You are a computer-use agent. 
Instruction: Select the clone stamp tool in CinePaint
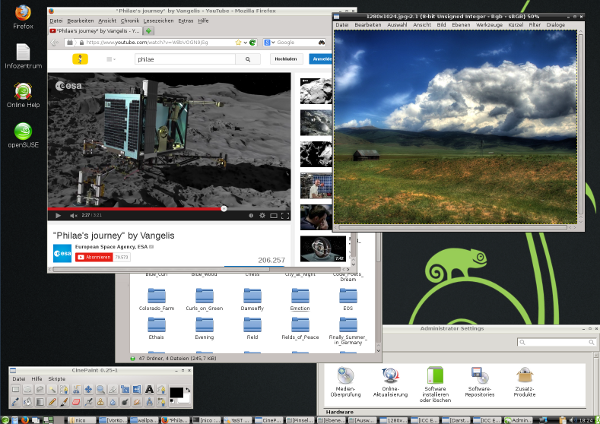(x=101, y=402)
